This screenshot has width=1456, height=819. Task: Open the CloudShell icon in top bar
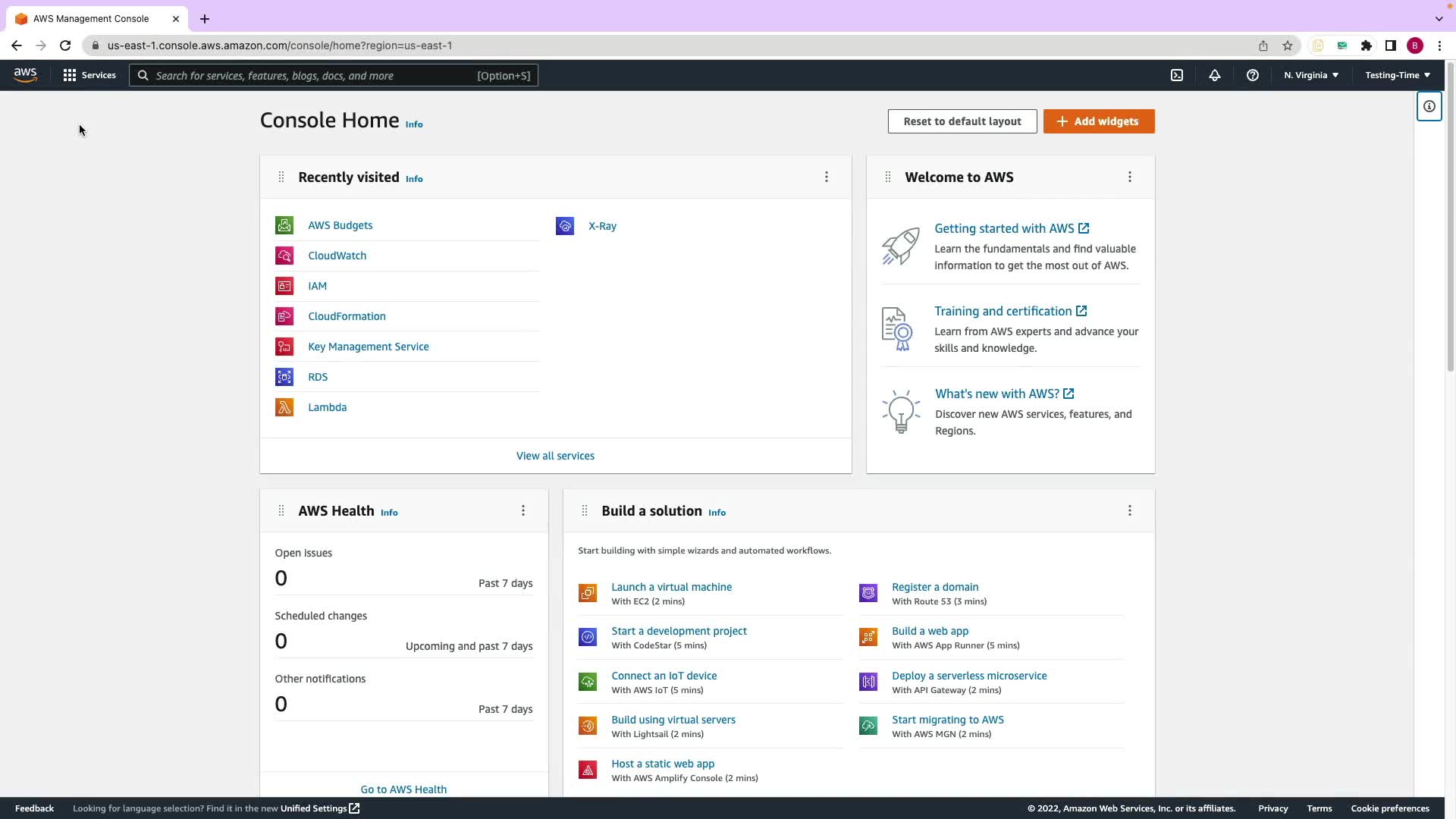pyautogui.click(x=1177, y=75)
